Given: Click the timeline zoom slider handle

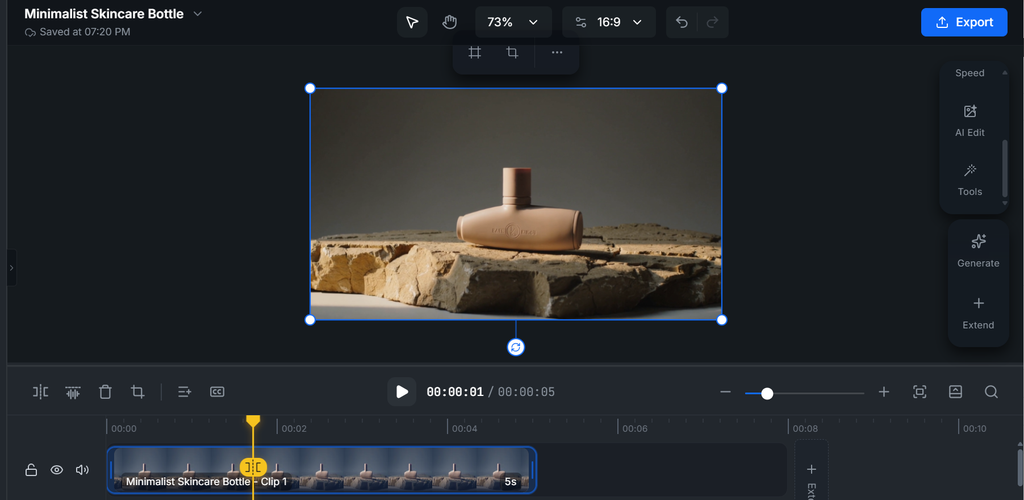Looking at the screenshot, I should pos(767,394).
